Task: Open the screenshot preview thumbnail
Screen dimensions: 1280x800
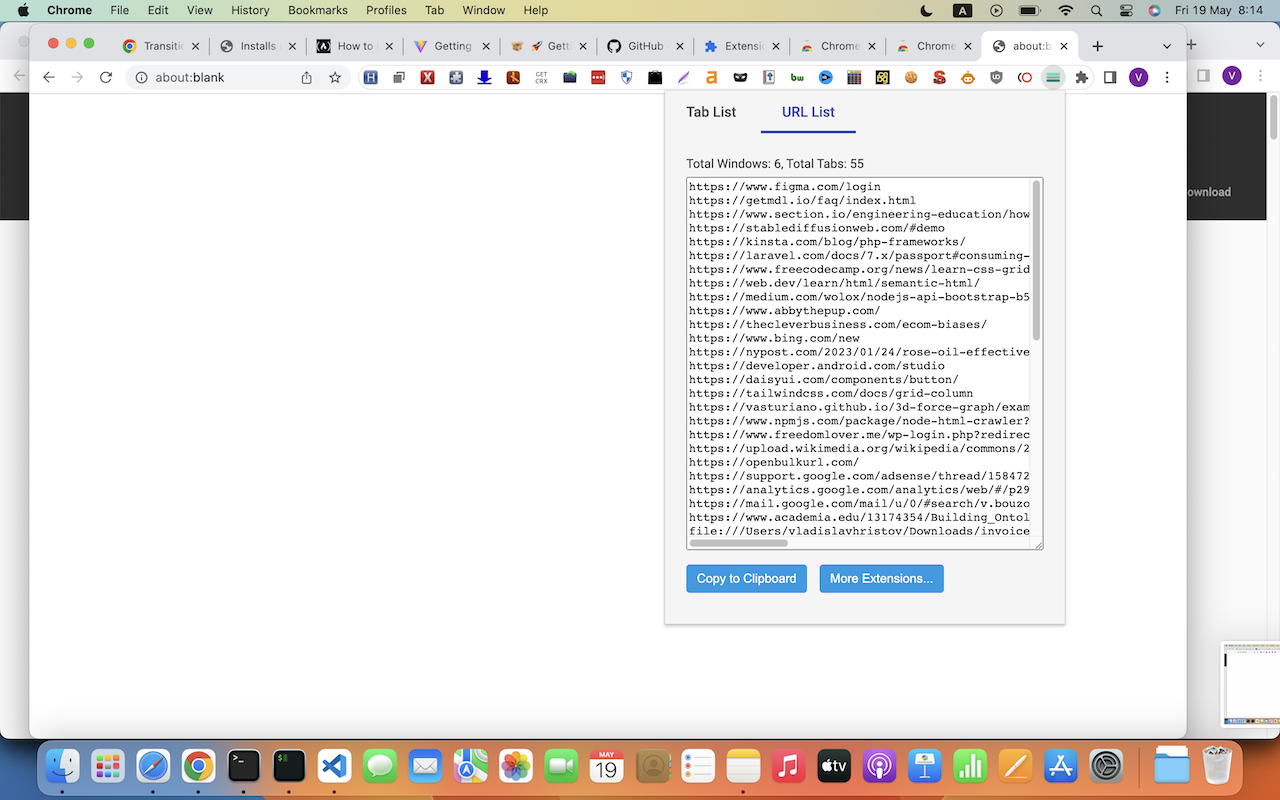Action: [x=1250, y=684]
